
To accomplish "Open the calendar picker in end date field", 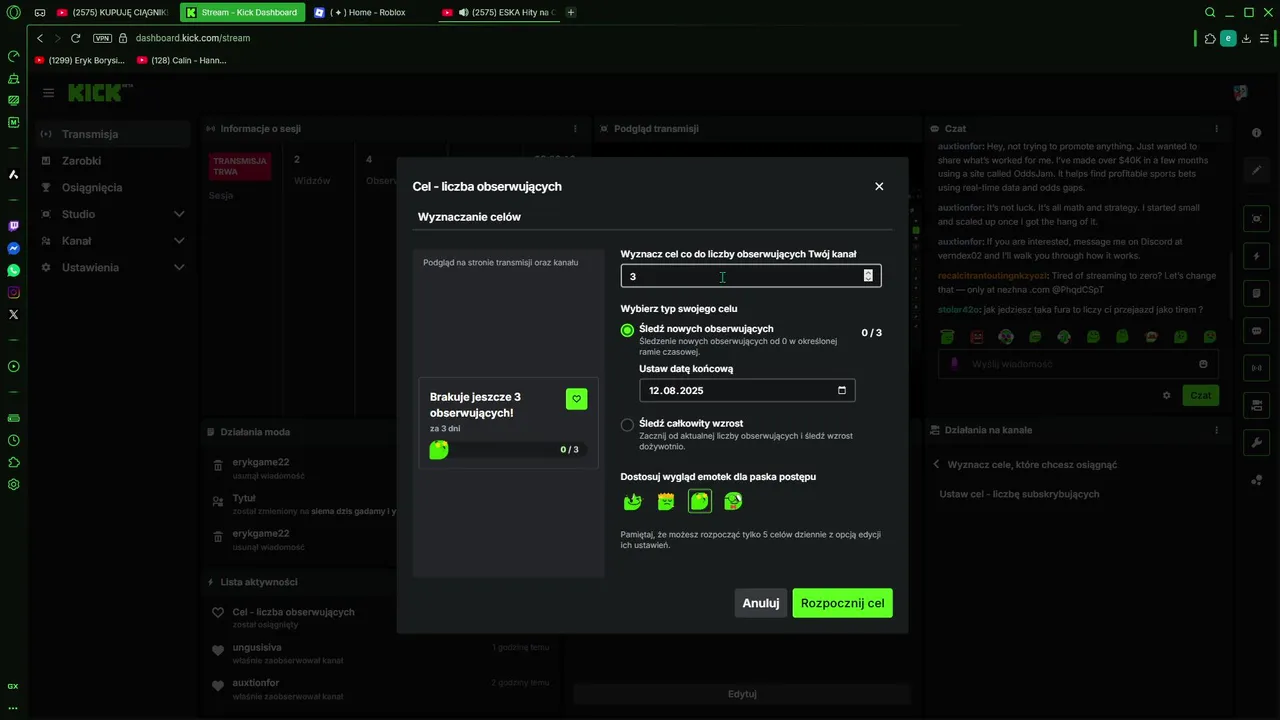I will (842, 390).
